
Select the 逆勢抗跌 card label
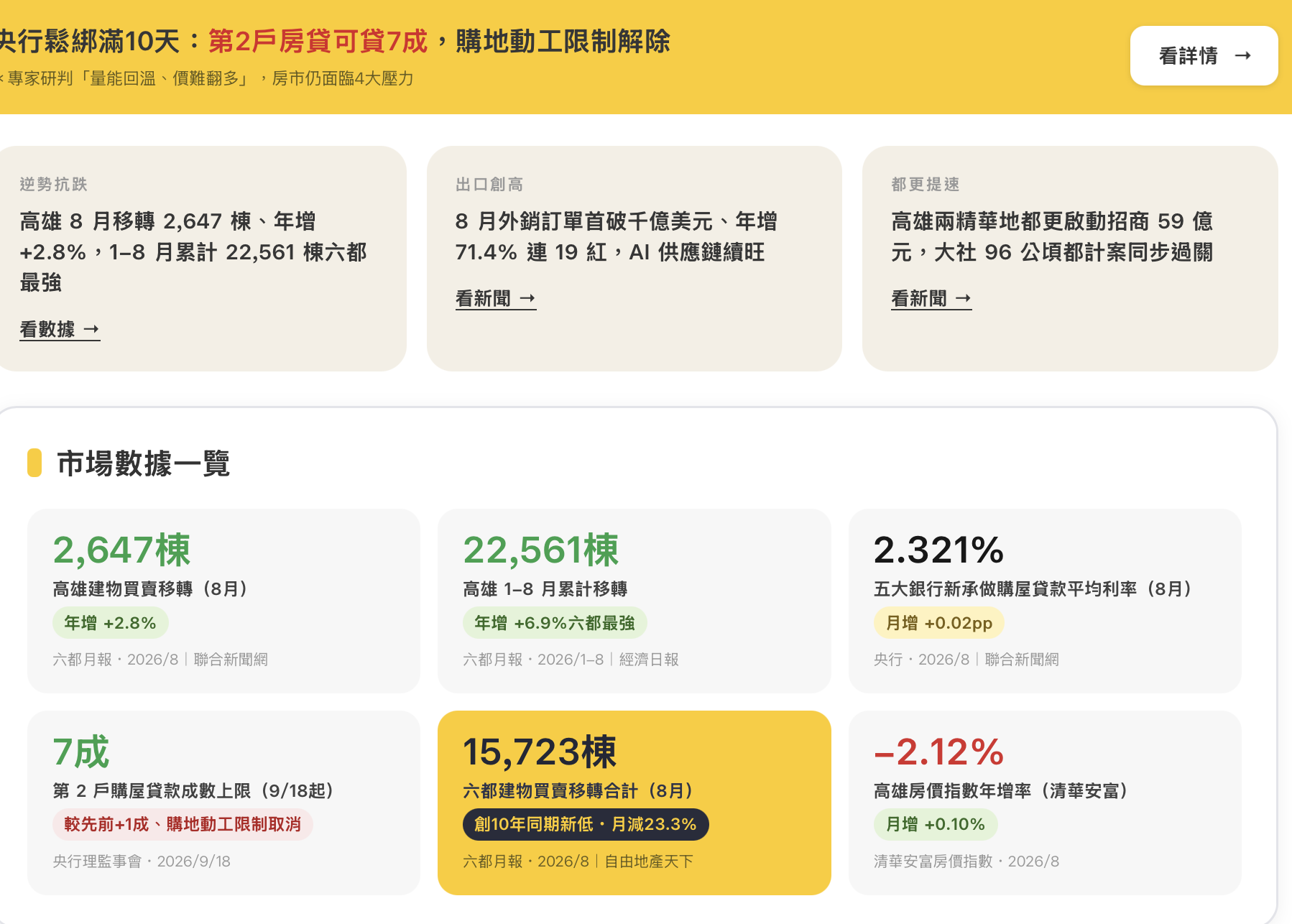coord(54,185)
